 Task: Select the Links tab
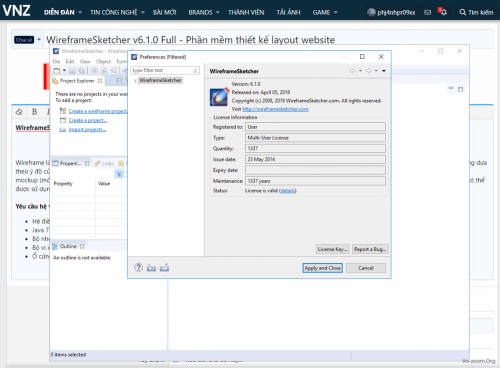(105, 163)
